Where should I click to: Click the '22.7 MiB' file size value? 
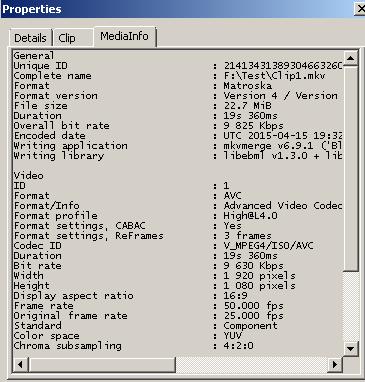[247, 106]
